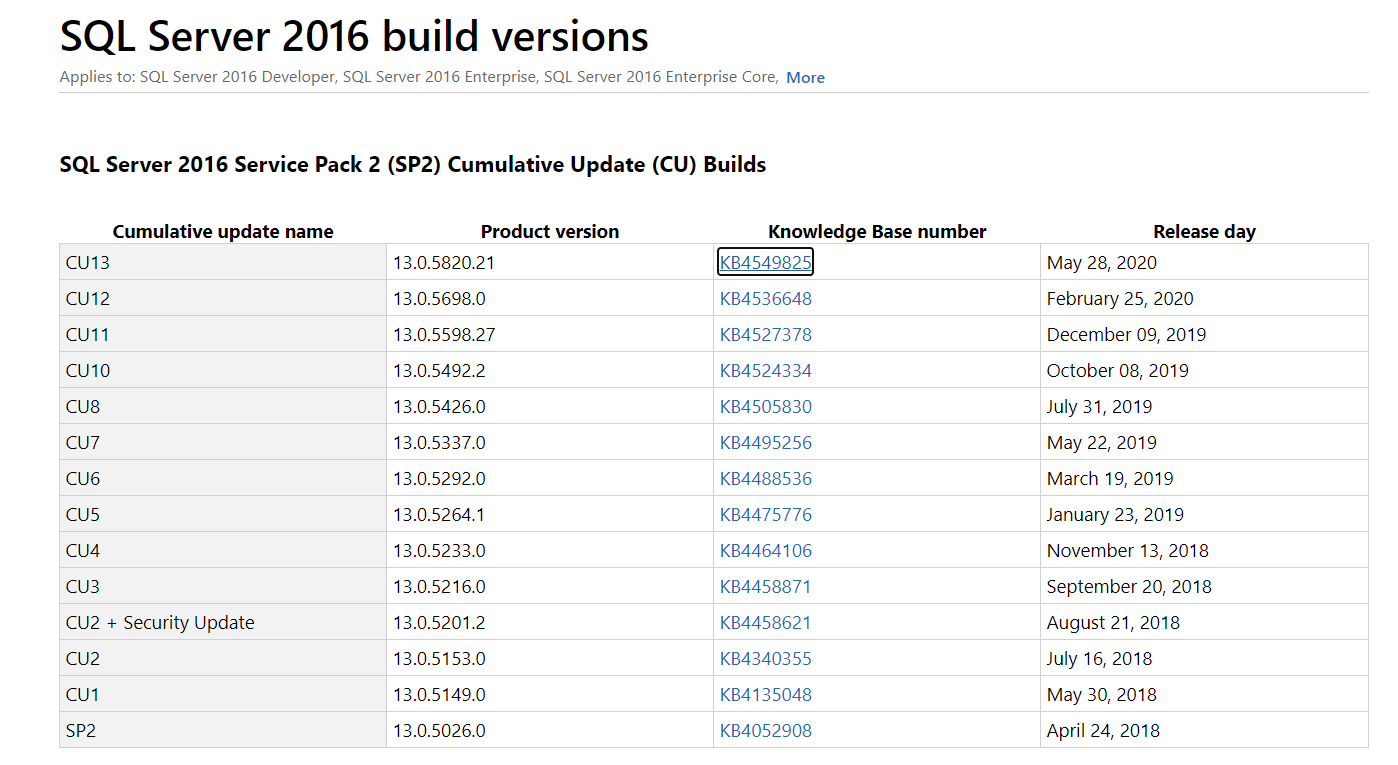Viewport: 1398px width, 765px height.
Task: Open KB4505830 for CU8
Action: (765, 406)
